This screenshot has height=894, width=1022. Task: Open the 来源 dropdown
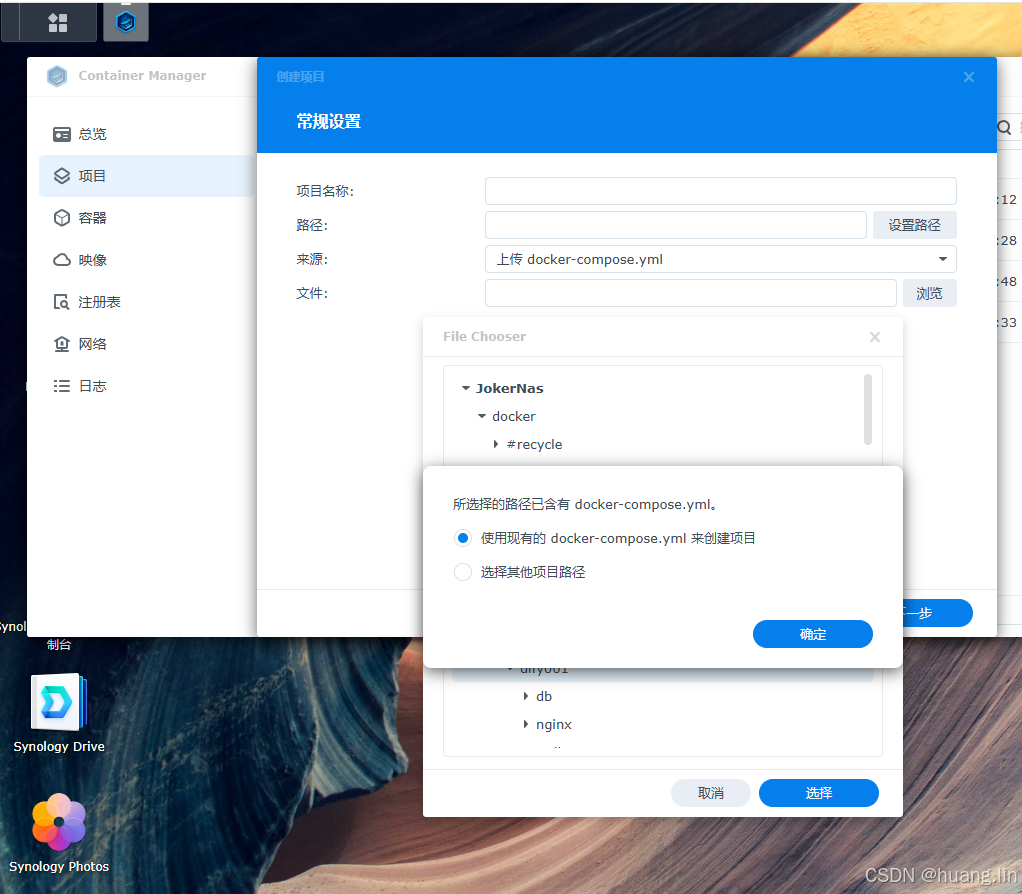[720, 259]
